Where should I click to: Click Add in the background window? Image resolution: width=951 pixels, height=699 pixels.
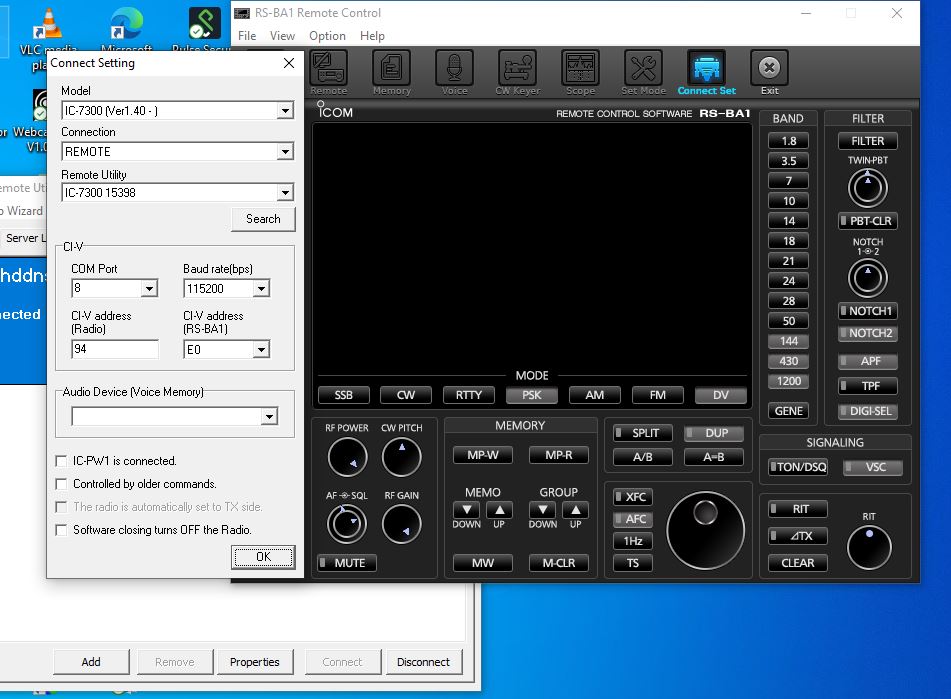[91, 662]
